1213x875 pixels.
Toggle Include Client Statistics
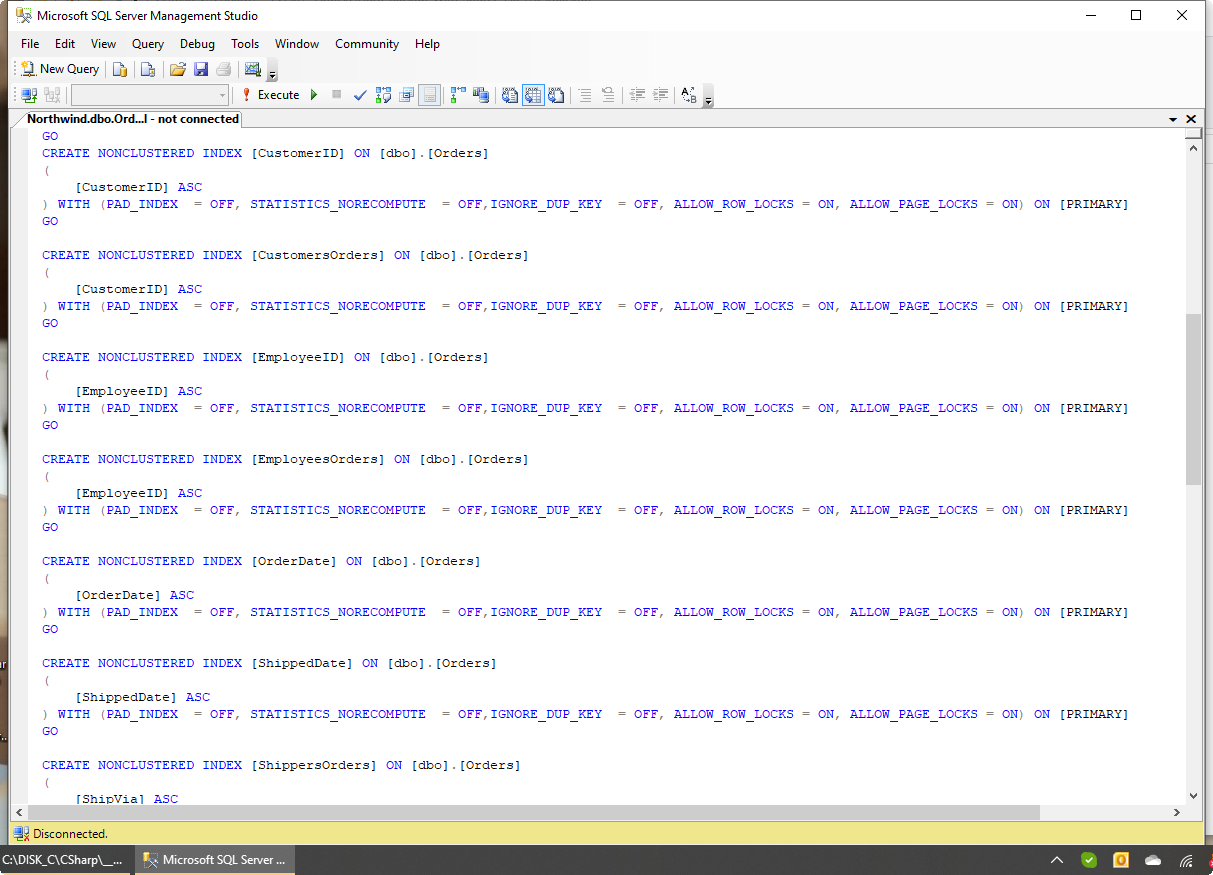click(481, 95)
